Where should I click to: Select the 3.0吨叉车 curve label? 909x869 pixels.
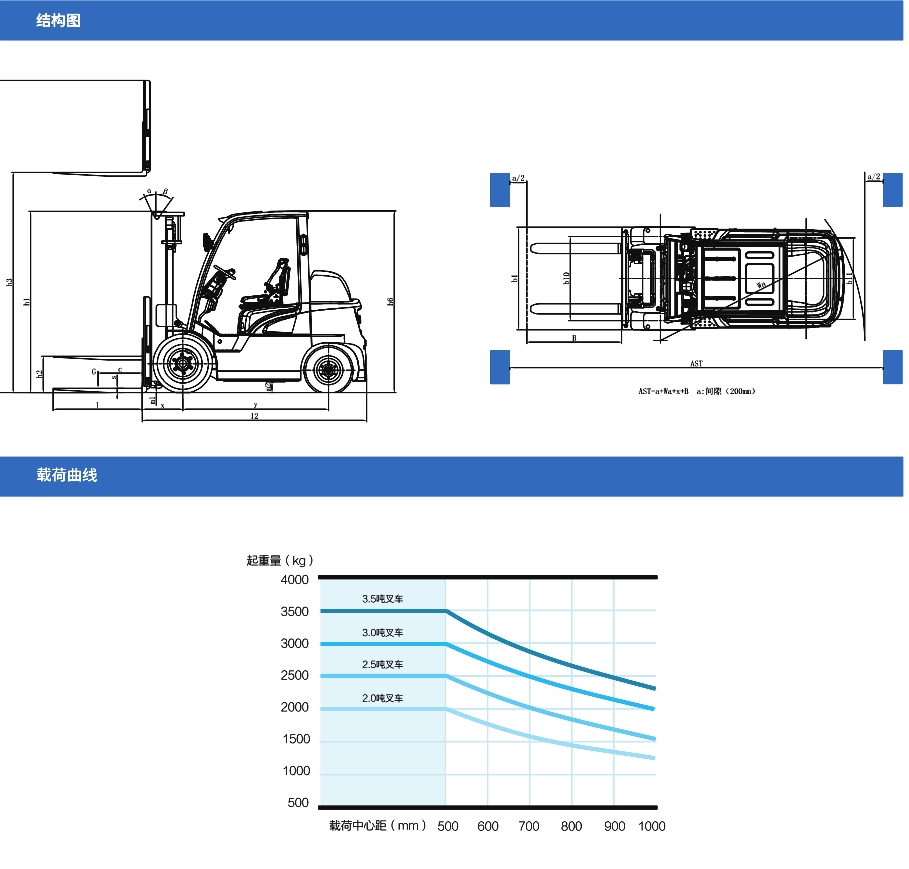[x=383, y=633]
